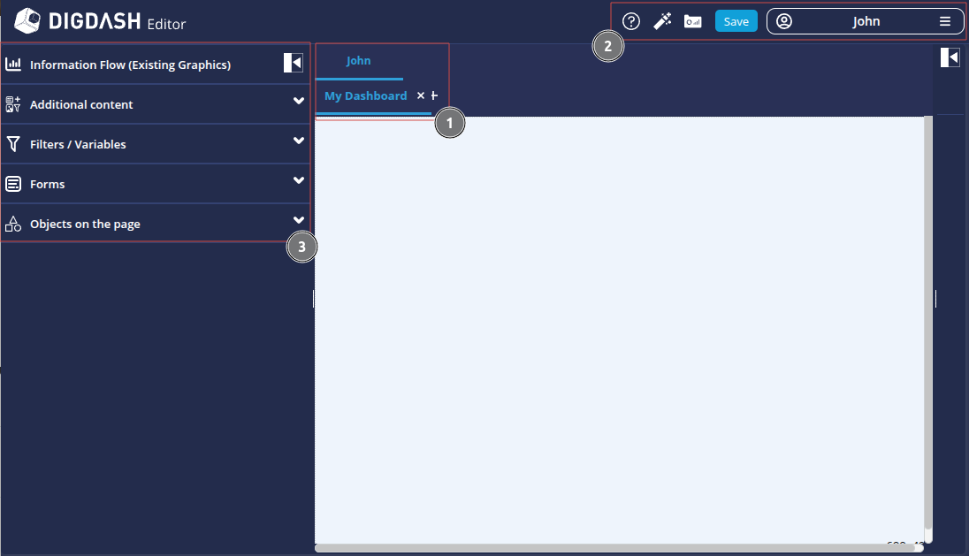
Task: Expand the Filters / Variables section
Action: [298, 141]
